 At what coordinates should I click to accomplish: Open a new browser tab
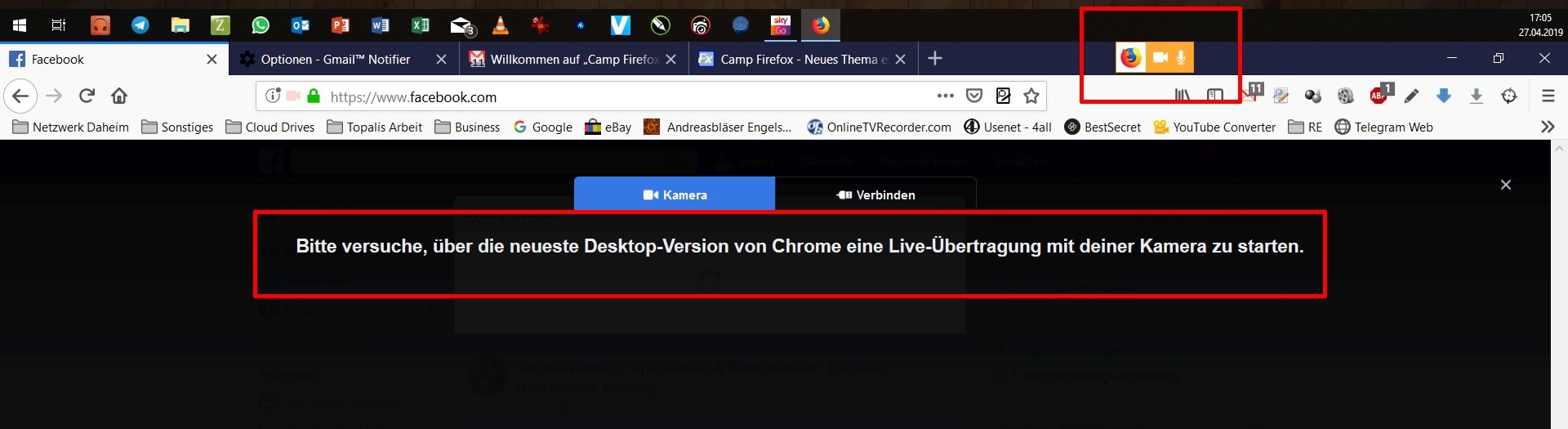tap(935, 58)
